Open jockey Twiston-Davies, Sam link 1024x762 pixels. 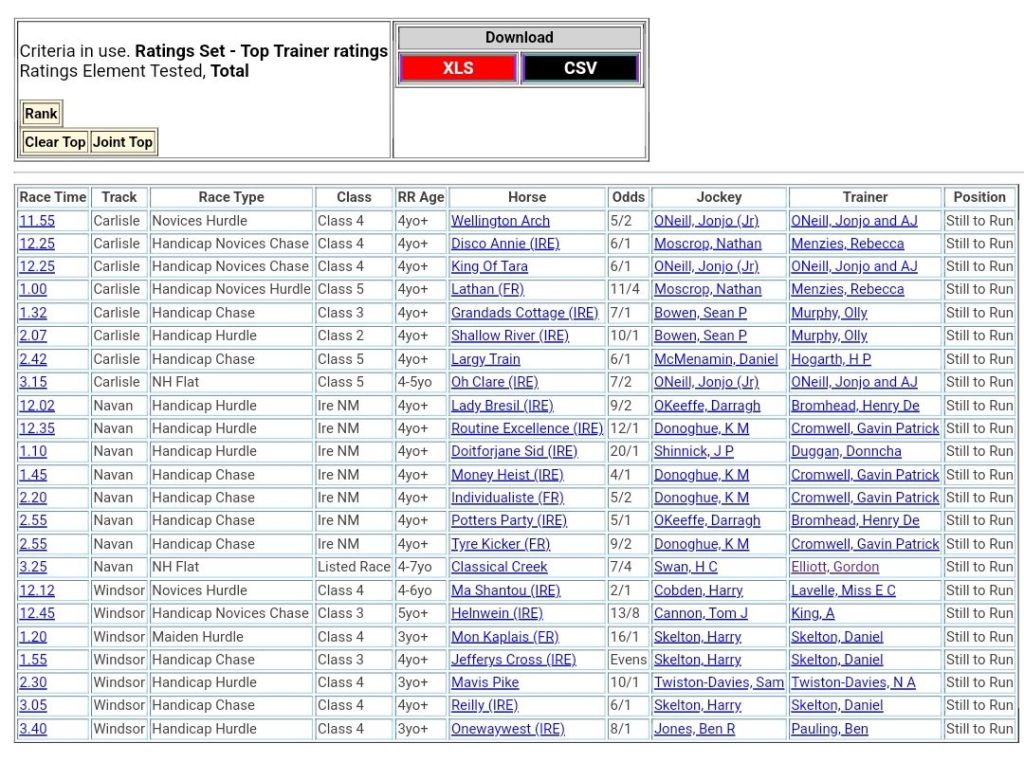(718, 683)
